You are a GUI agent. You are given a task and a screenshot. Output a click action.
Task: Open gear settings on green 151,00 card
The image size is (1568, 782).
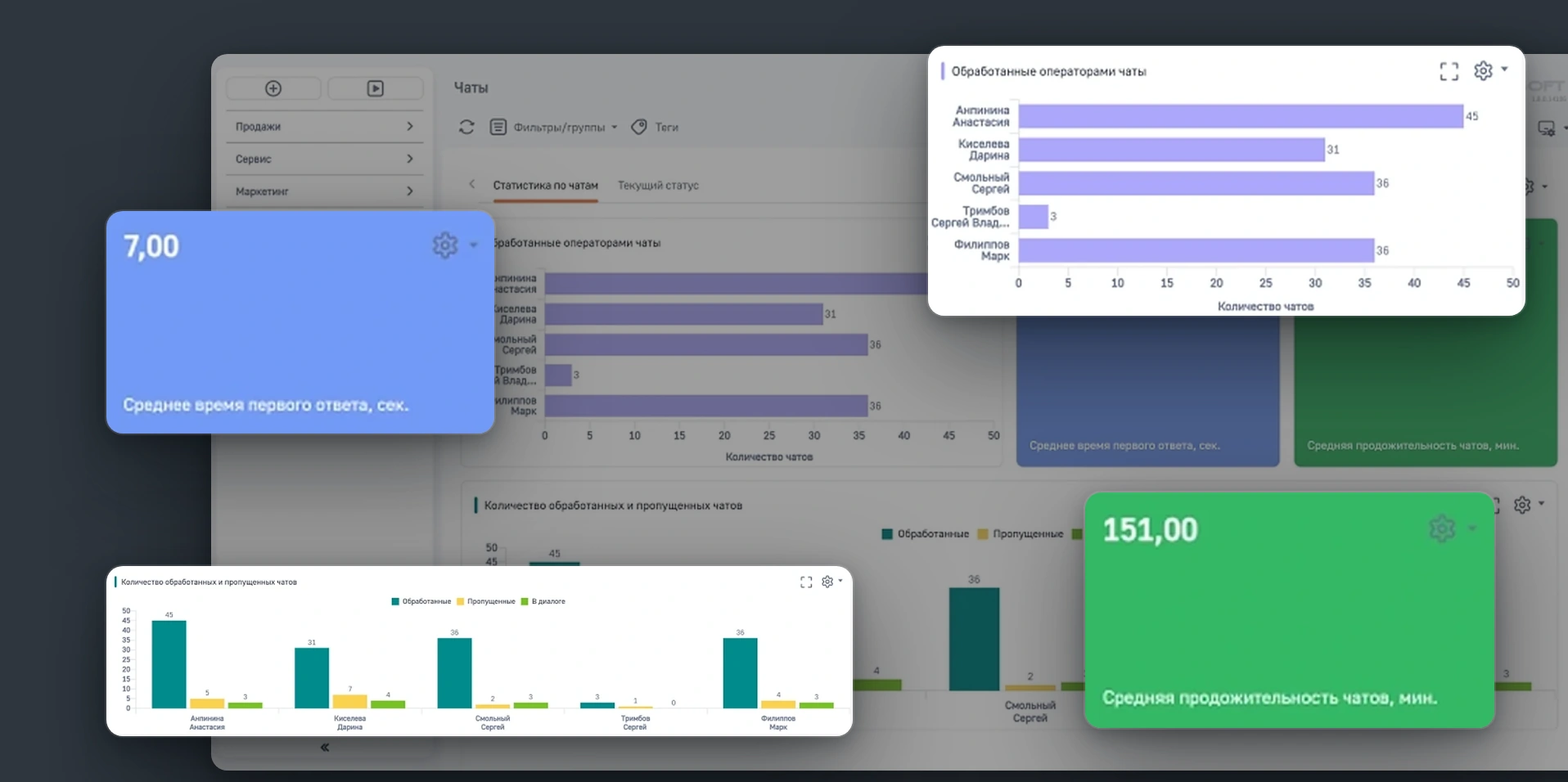pyautogui.click(x=1442, y=528)
